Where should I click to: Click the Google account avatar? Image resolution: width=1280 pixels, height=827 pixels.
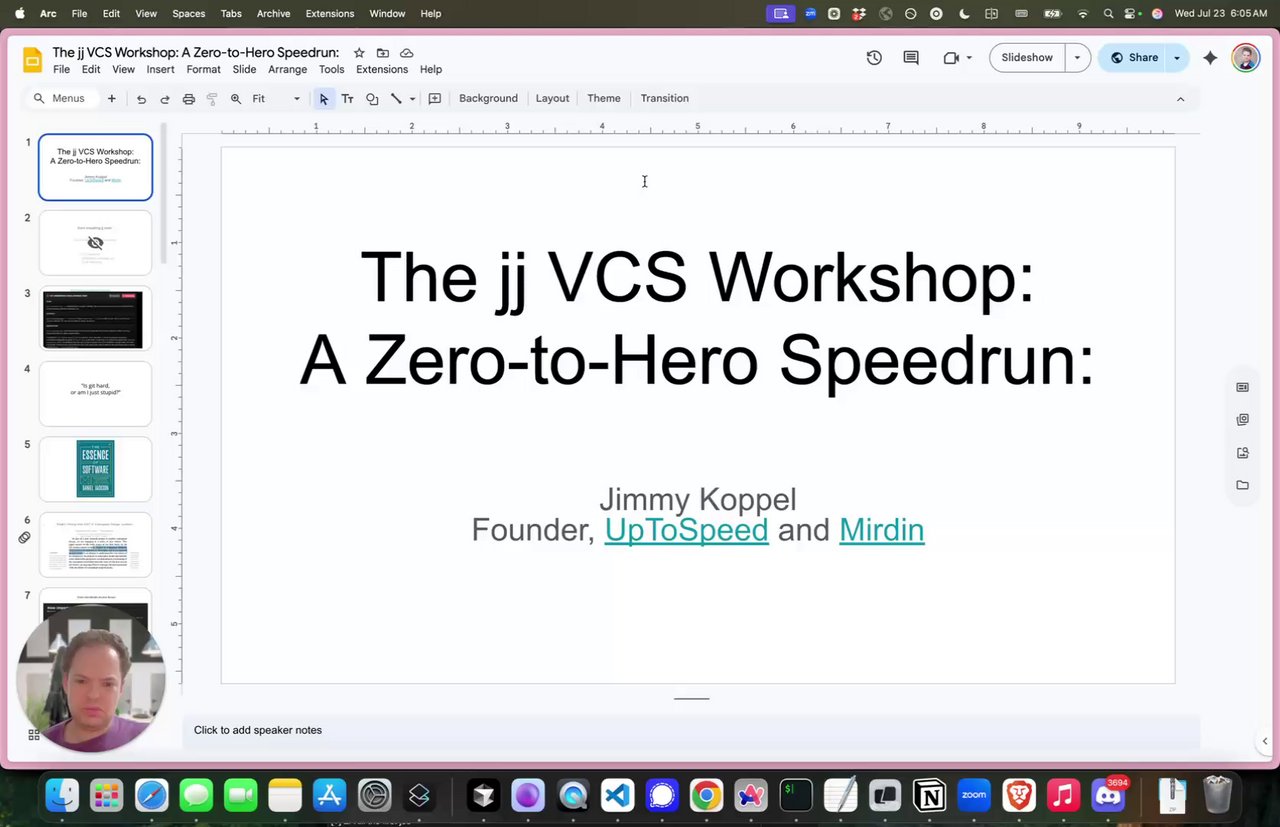(1245, 58)
